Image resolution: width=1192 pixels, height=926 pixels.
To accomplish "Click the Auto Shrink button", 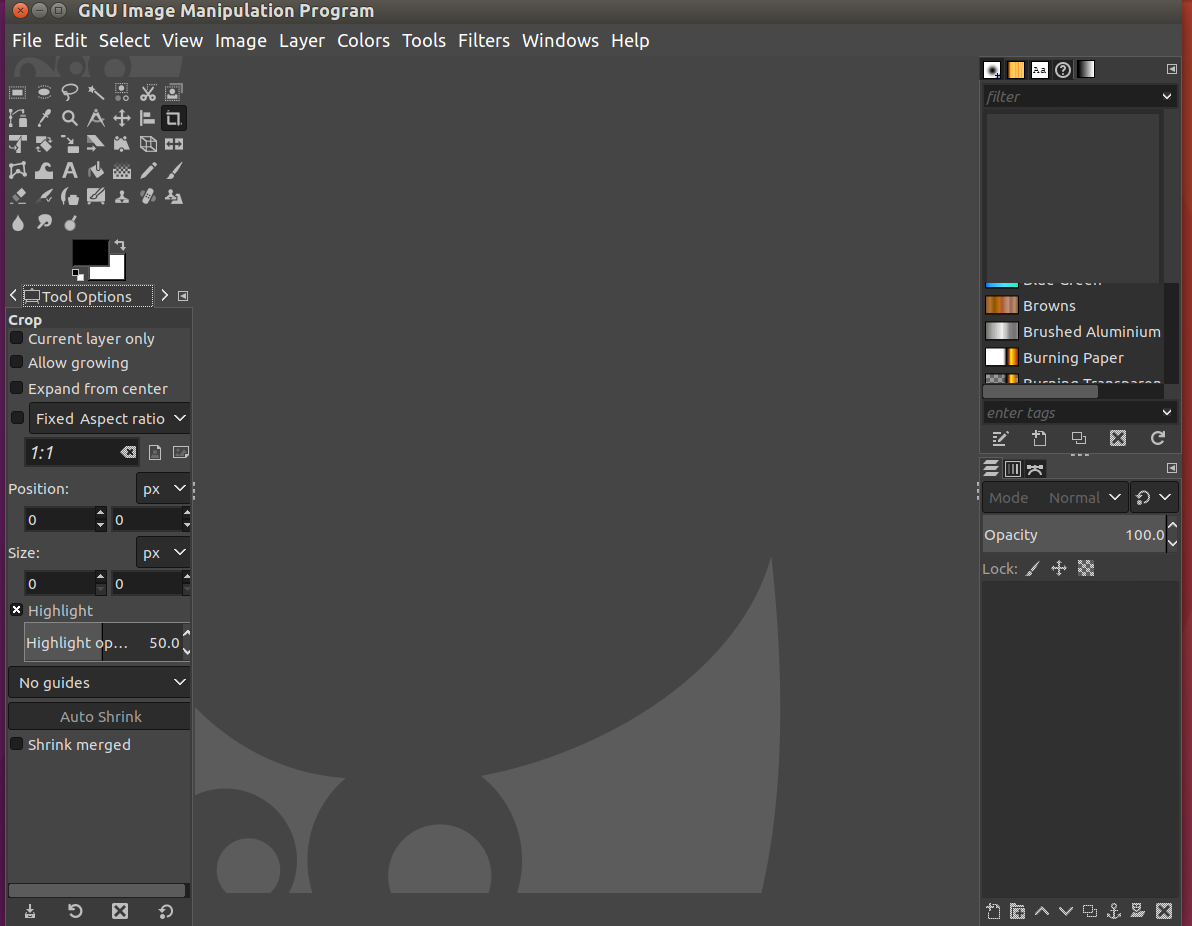I will (x=100, y=717).
